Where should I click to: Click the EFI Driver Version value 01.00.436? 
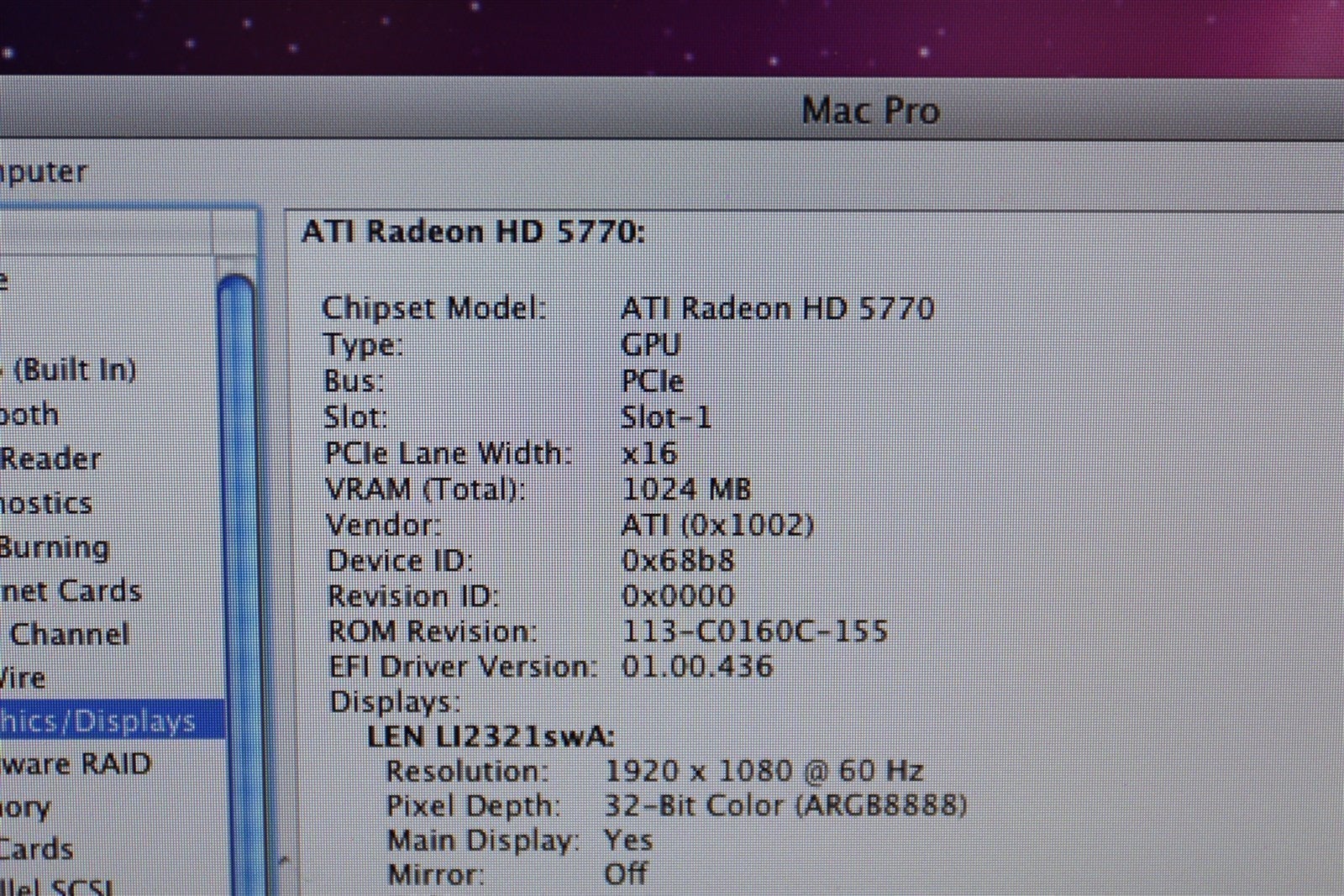[698, 666]
